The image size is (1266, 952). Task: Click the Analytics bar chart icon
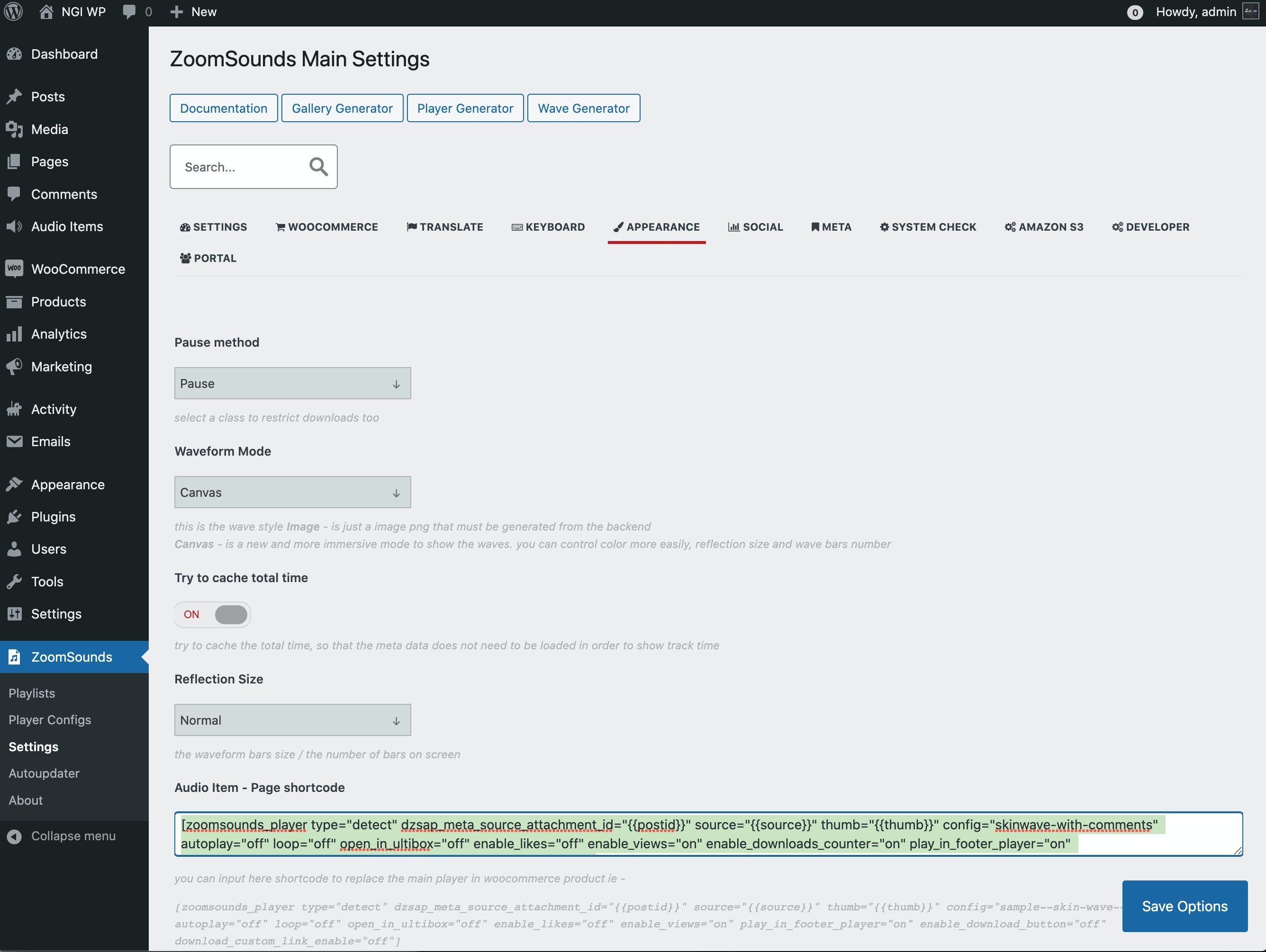click(x=14, y=334)
